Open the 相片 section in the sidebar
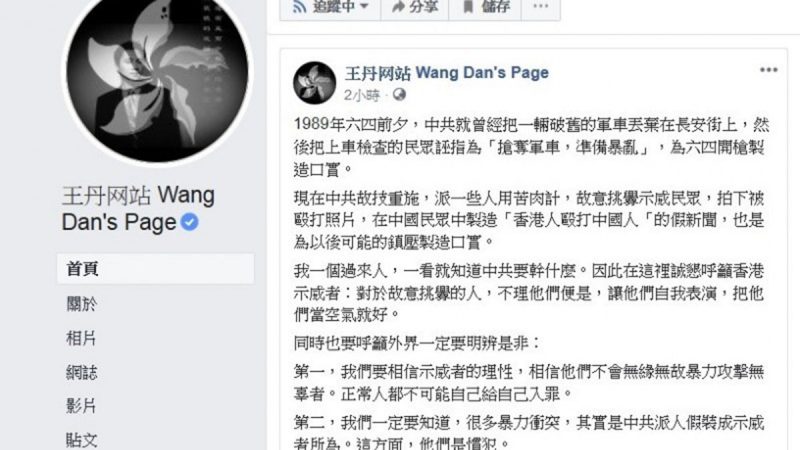Image resolution: width=800 pixels, height=450 pixels. pos(81,338)
